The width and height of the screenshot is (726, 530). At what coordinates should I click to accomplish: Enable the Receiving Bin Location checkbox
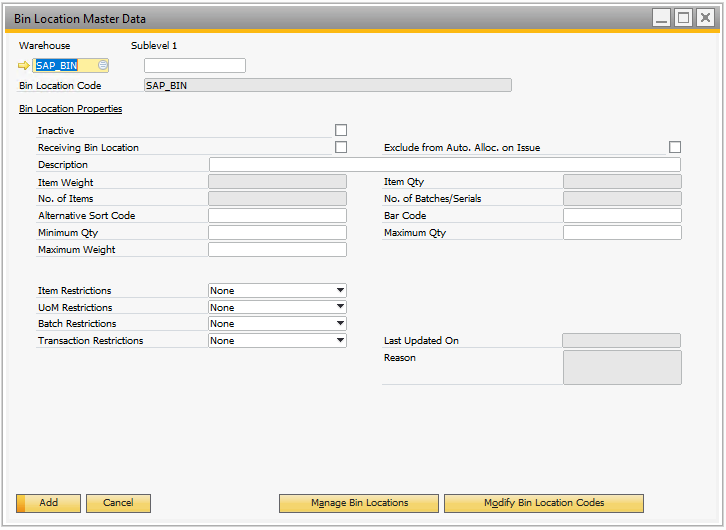point(341,147)
